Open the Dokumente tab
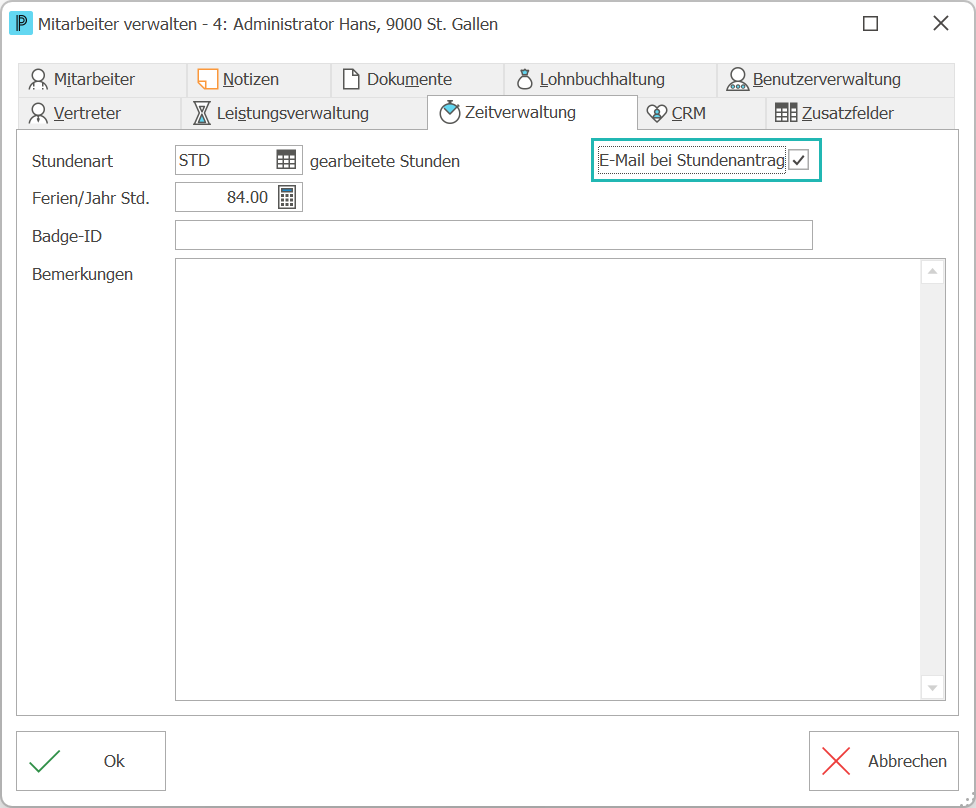 pyautogui.click(x=417, y=80)
